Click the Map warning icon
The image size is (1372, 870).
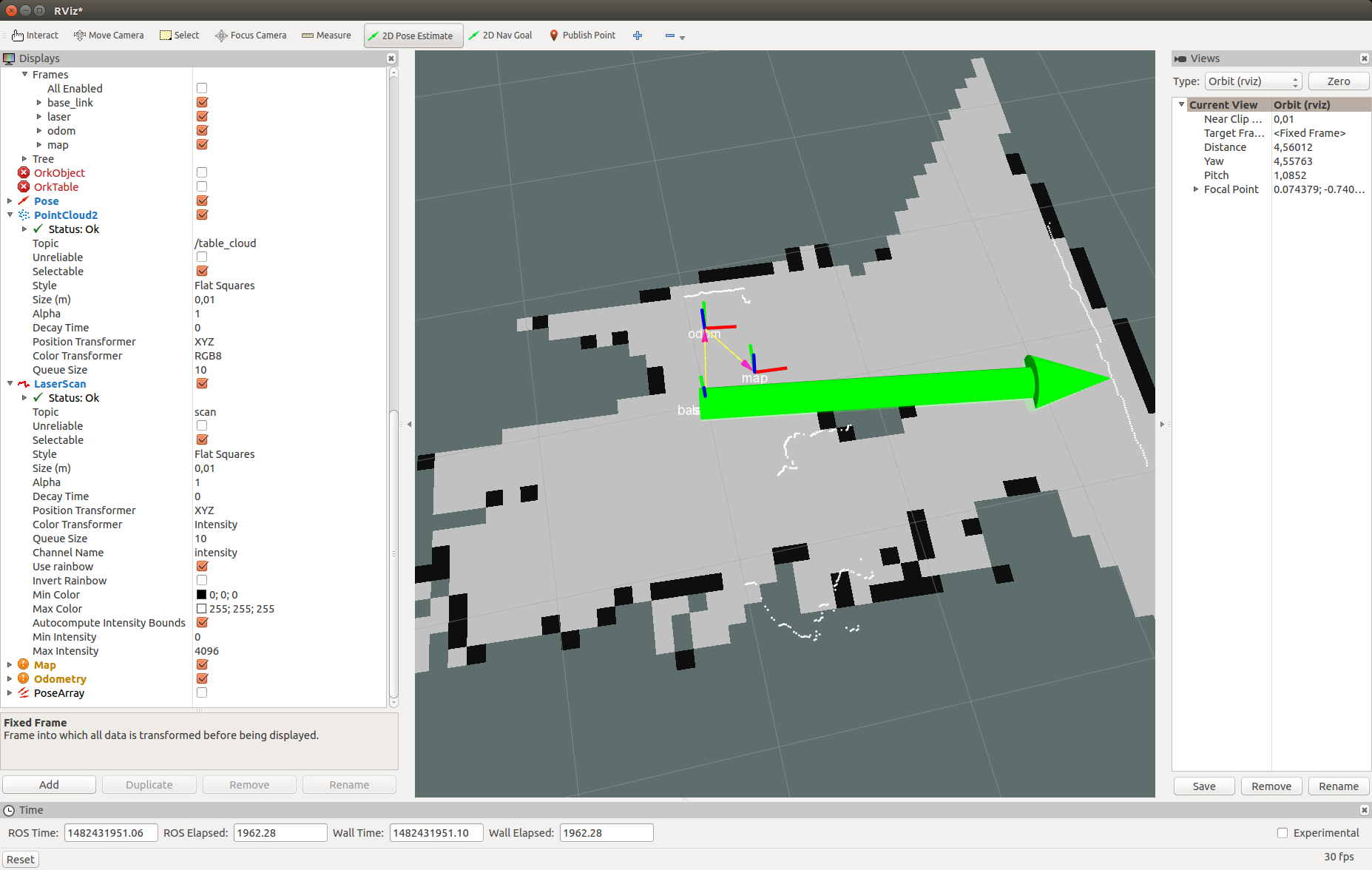24,664
